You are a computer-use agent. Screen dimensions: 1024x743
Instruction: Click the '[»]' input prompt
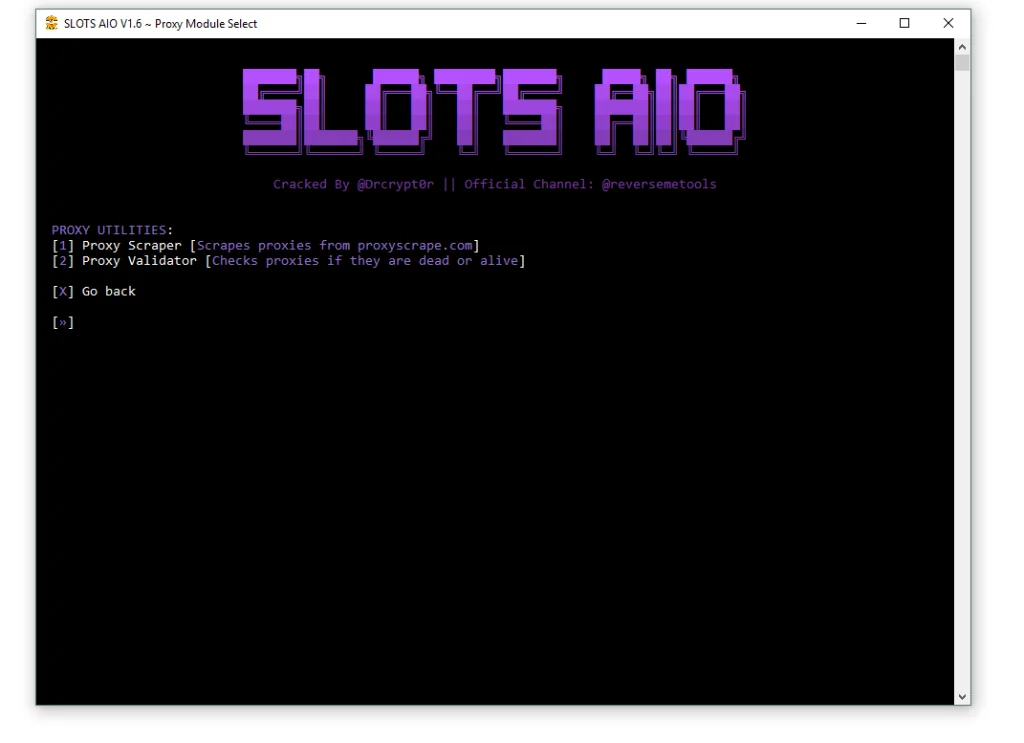click(x=63, y=322)
